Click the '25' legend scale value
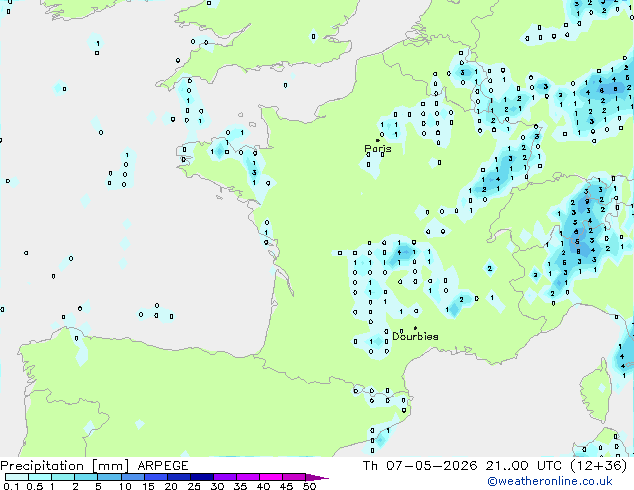Screen dimensions: 634x490 point(194,486)
